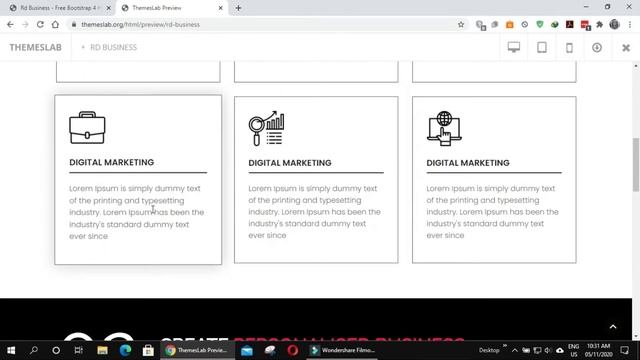Click the magnifier and chart icon
Viewport: 640px width, 360px height.
point(267,128)
